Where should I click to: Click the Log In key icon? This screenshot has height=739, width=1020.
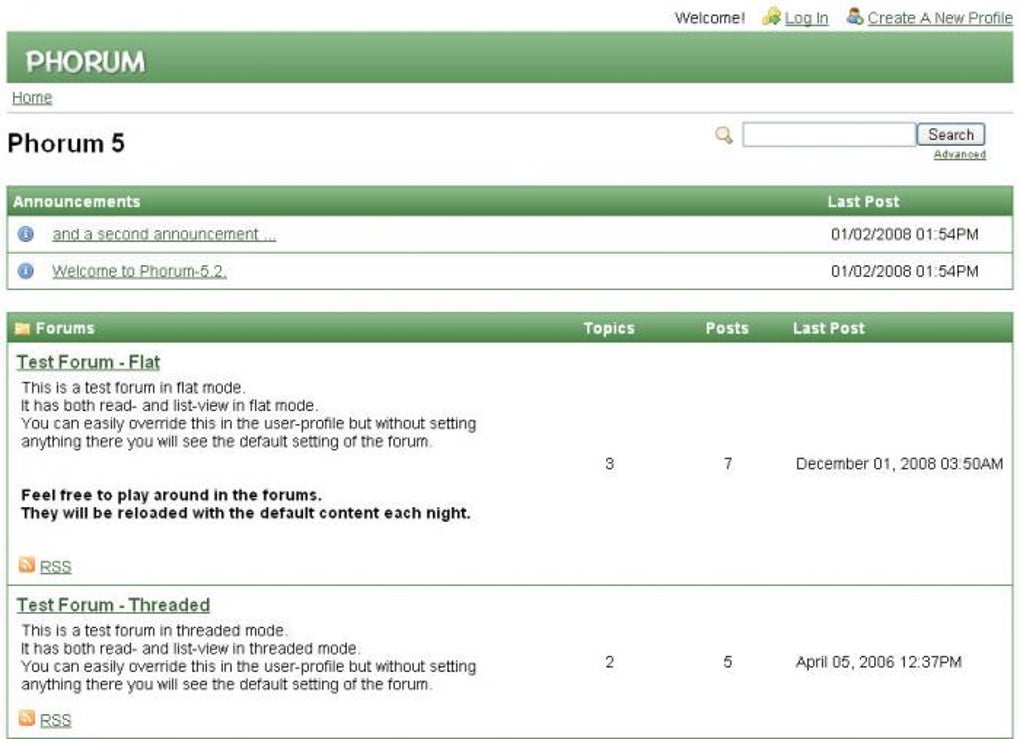[772, 17]
